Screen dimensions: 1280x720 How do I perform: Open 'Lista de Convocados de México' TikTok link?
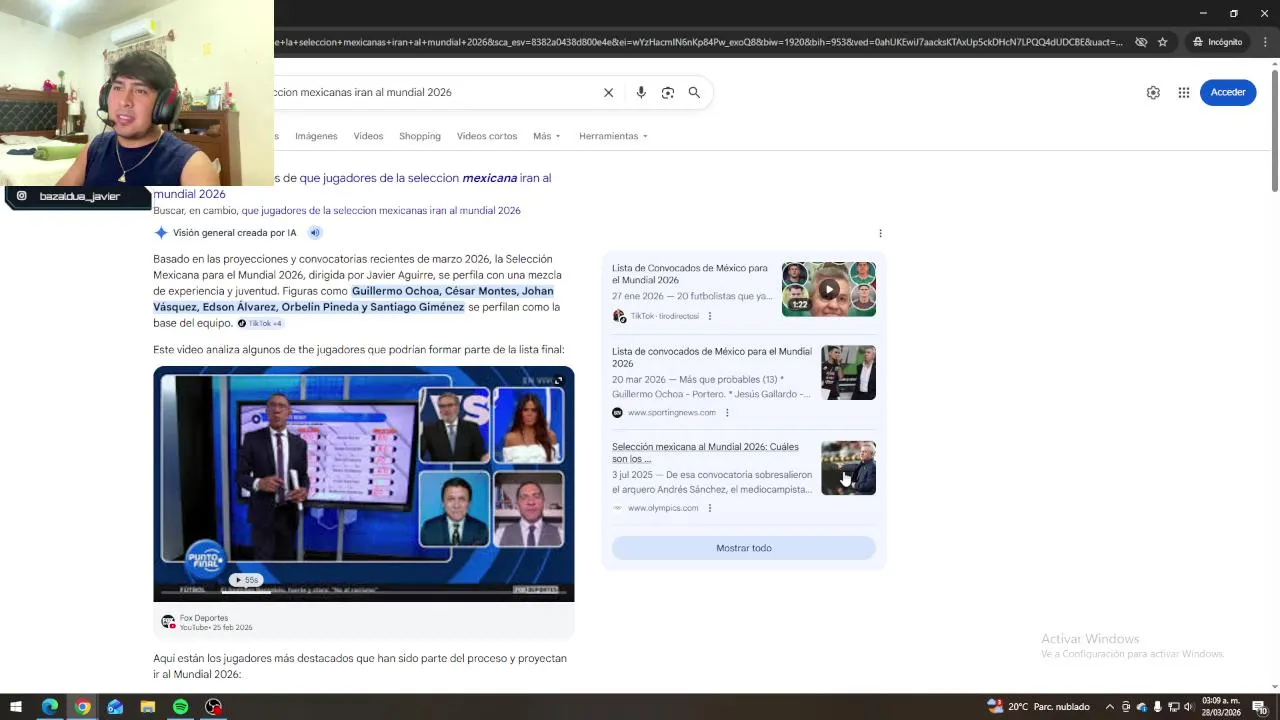coord(690,274)
